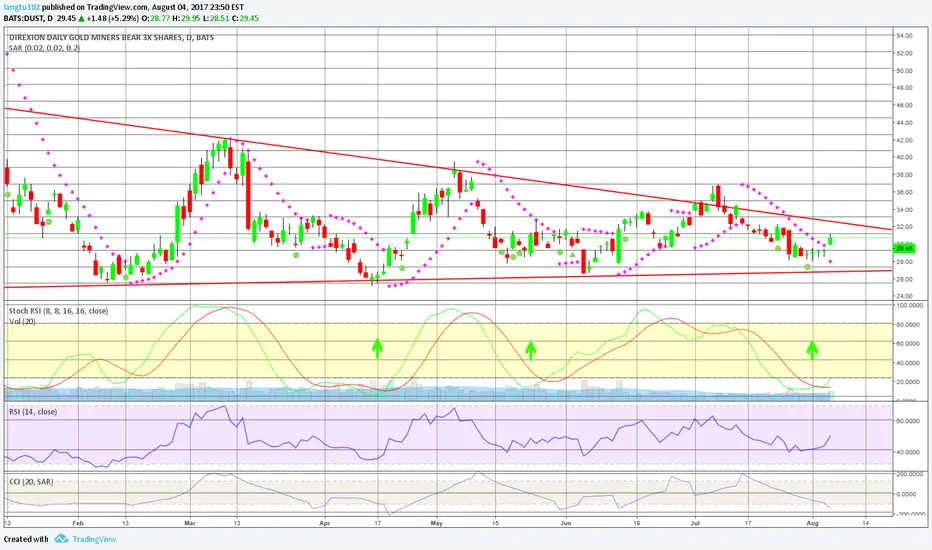Click the 200.0000 CCI axis label
This screenshot has width=932, height=550.
click(x=909, y=474)
